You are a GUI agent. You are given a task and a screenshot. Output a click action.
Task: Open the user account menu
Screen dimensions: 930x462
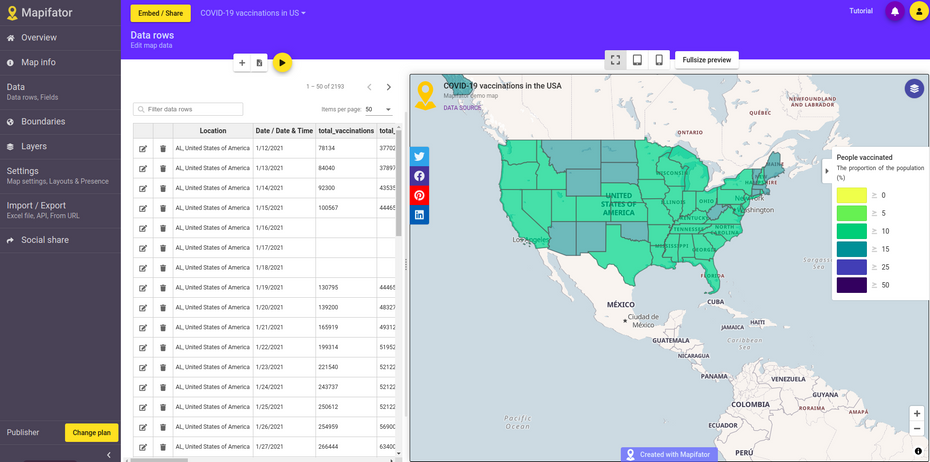[919, 11]
